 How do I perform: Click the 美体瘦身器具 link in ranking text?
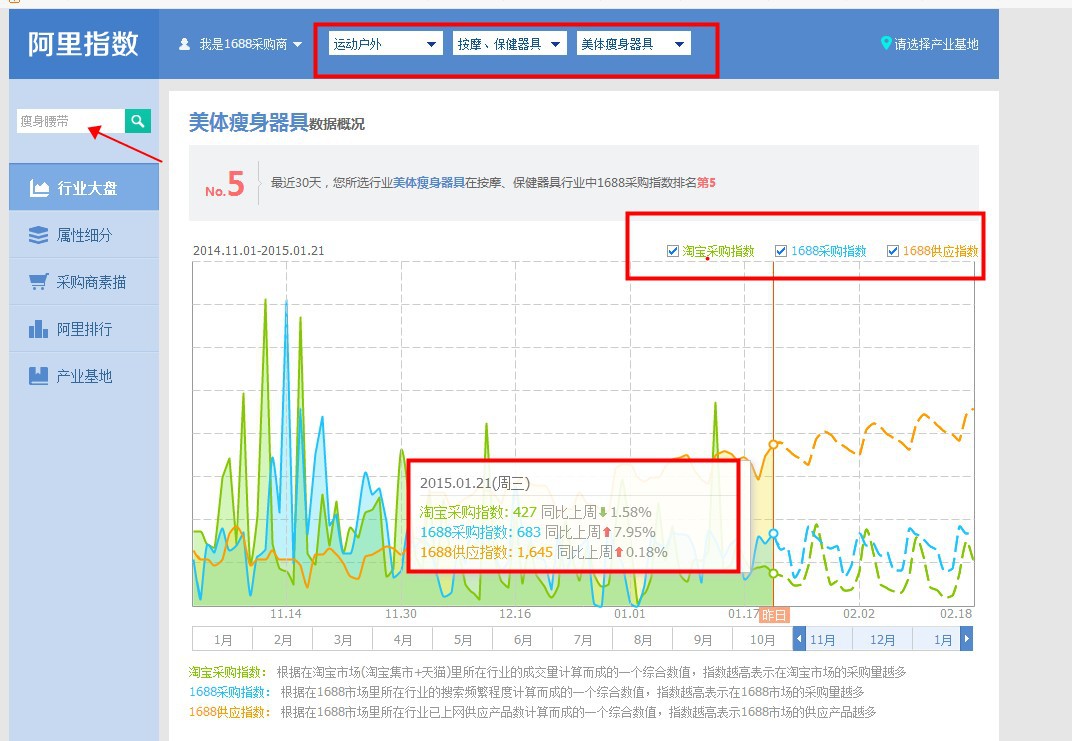(x=429, y=183)
